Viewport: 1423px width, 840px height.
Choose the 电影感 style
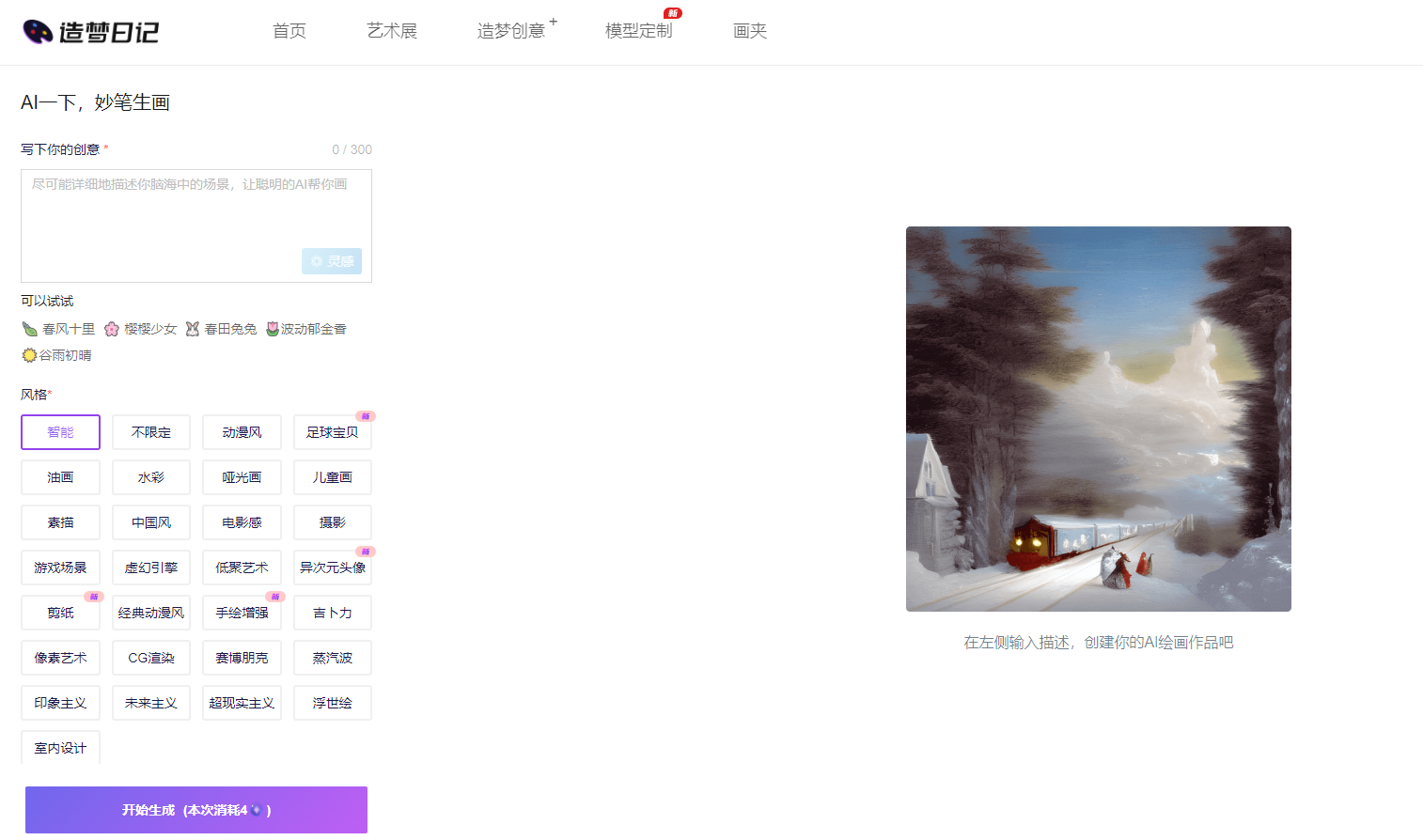tap(242, 522)
